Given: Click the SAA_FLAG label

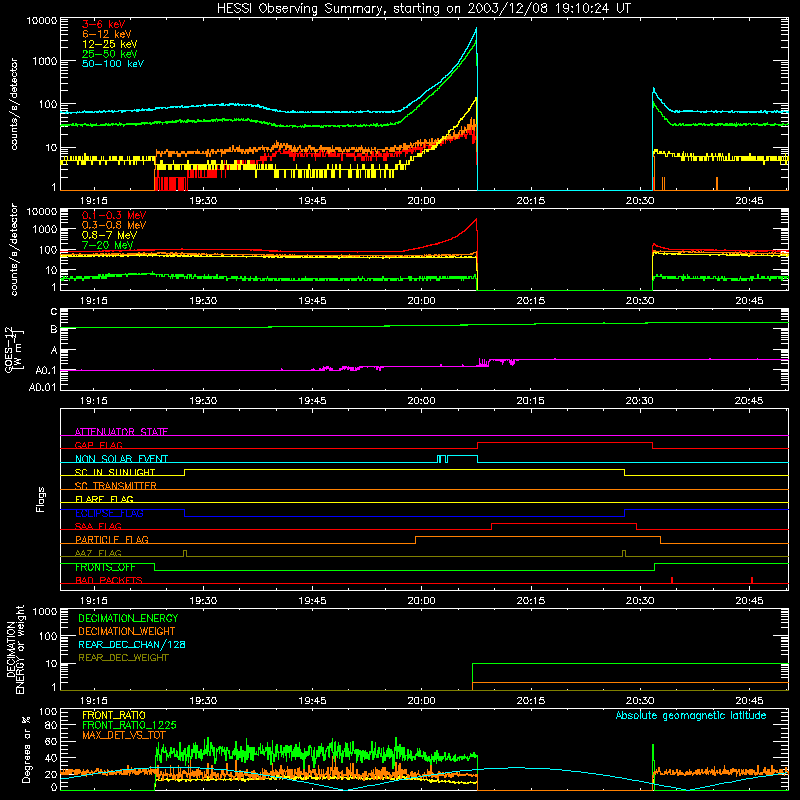Looking at the screenshot, I should point(98,526).
